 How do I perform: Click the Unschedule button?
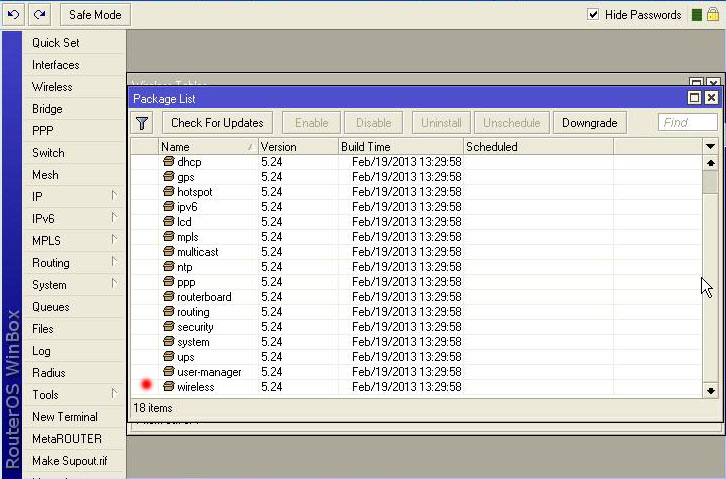point(512,123)
